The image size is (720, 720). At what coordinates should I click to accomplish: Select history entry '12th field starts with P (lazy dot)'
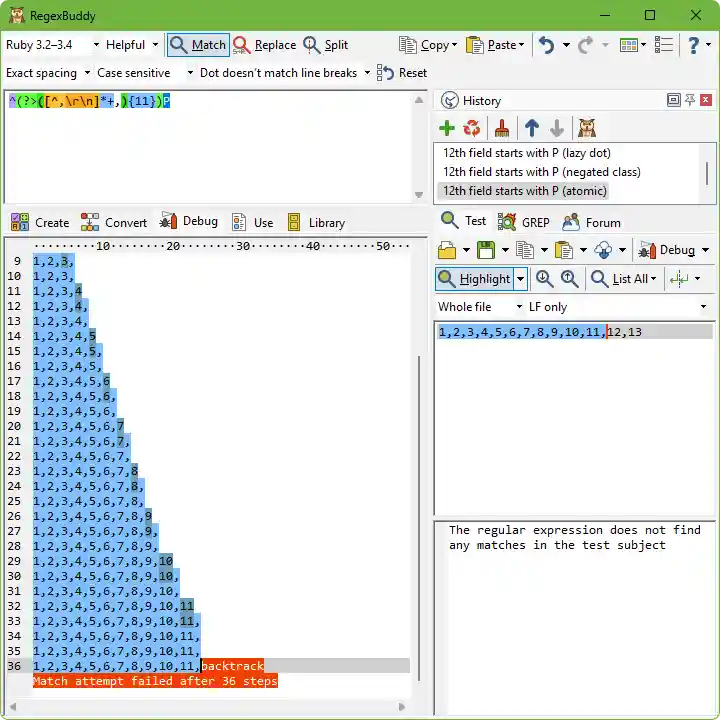click(527, 153)
